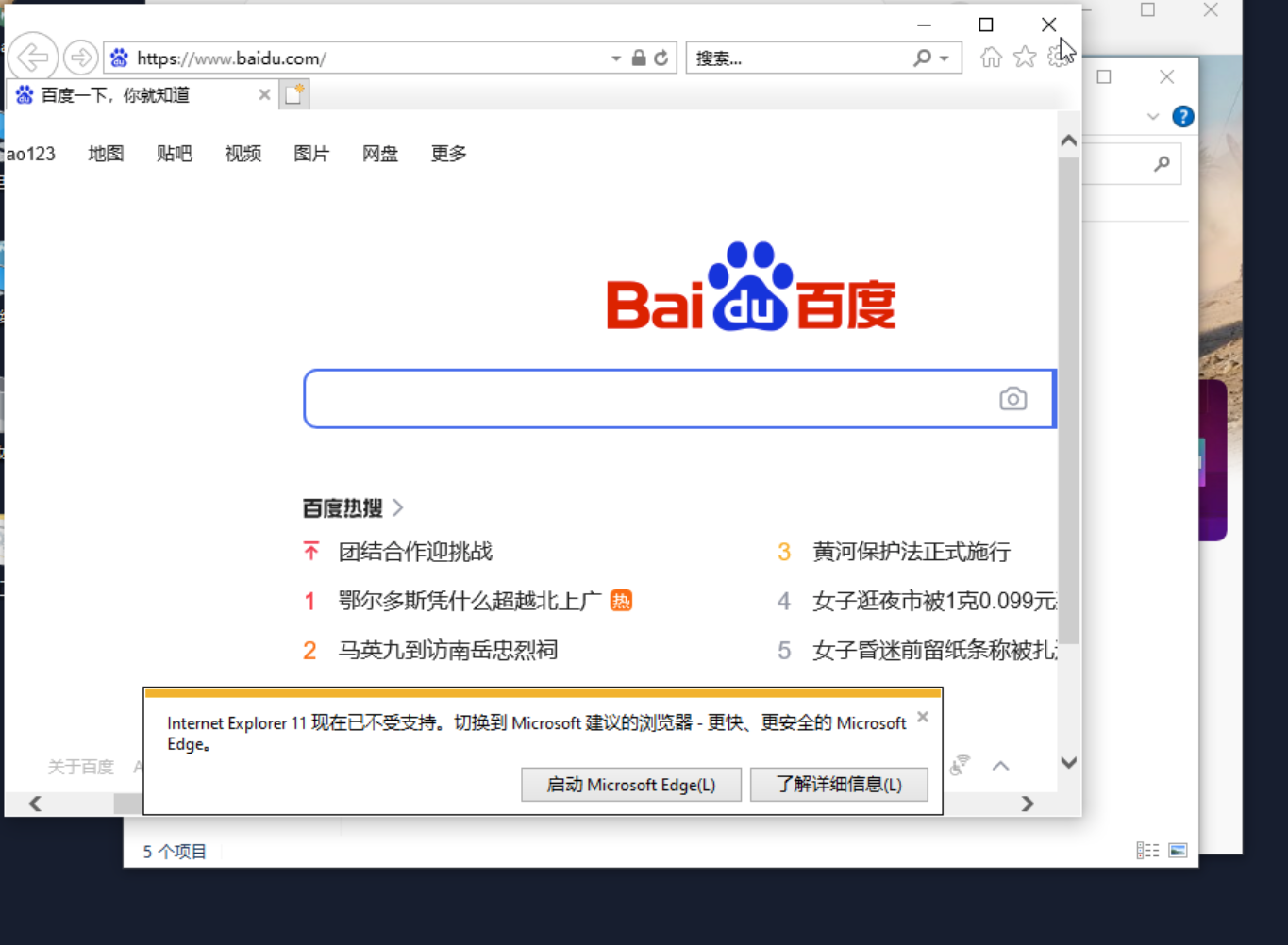1288x945 pixels.
Task: Click the accessibility icon at page bottom
Action: (x=960, y=766)
